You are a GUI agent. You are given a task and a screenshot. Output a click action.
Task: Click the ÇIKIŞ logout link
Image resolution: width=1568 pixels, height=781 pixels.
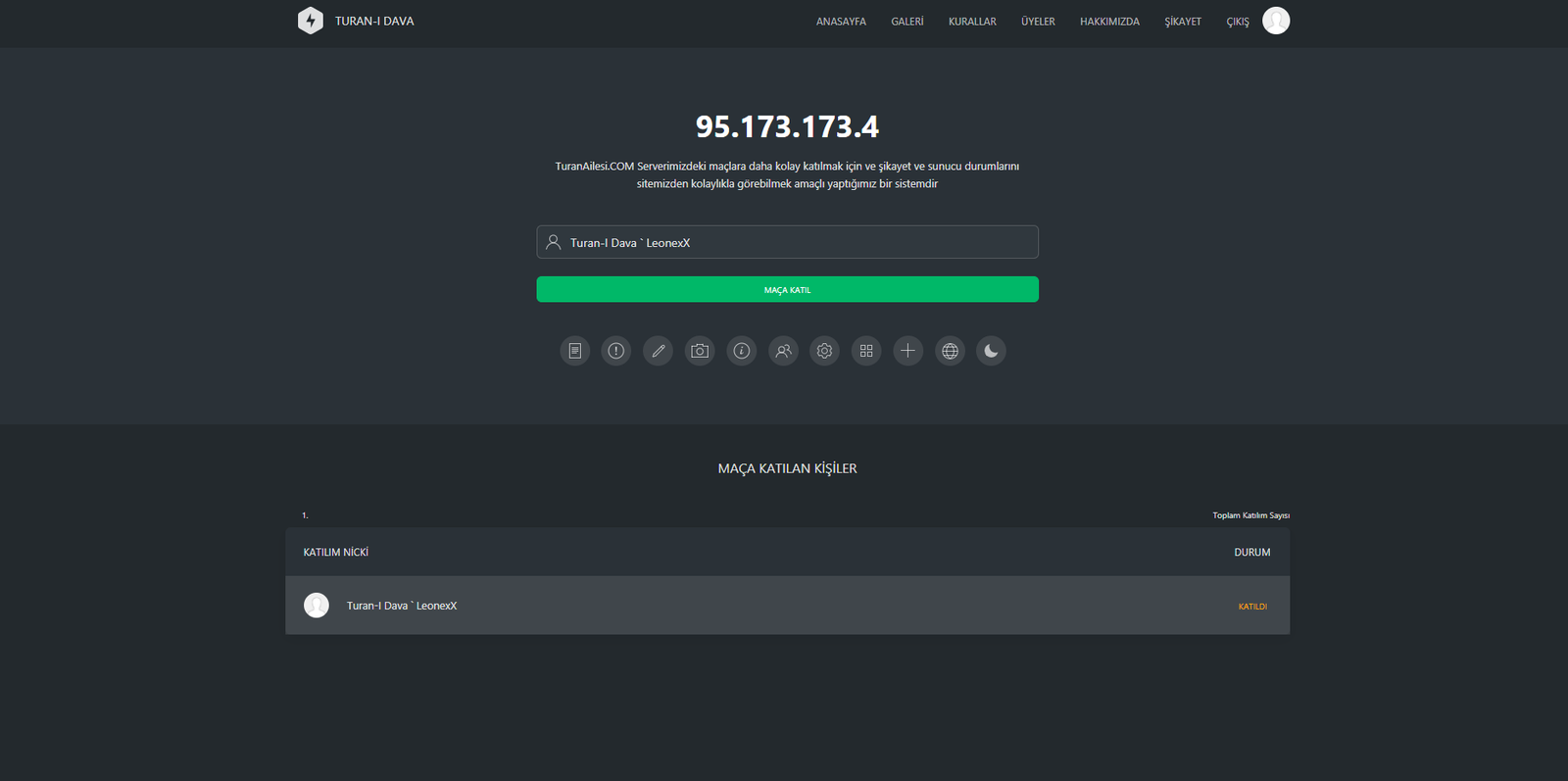click(x=1238, y=22)
